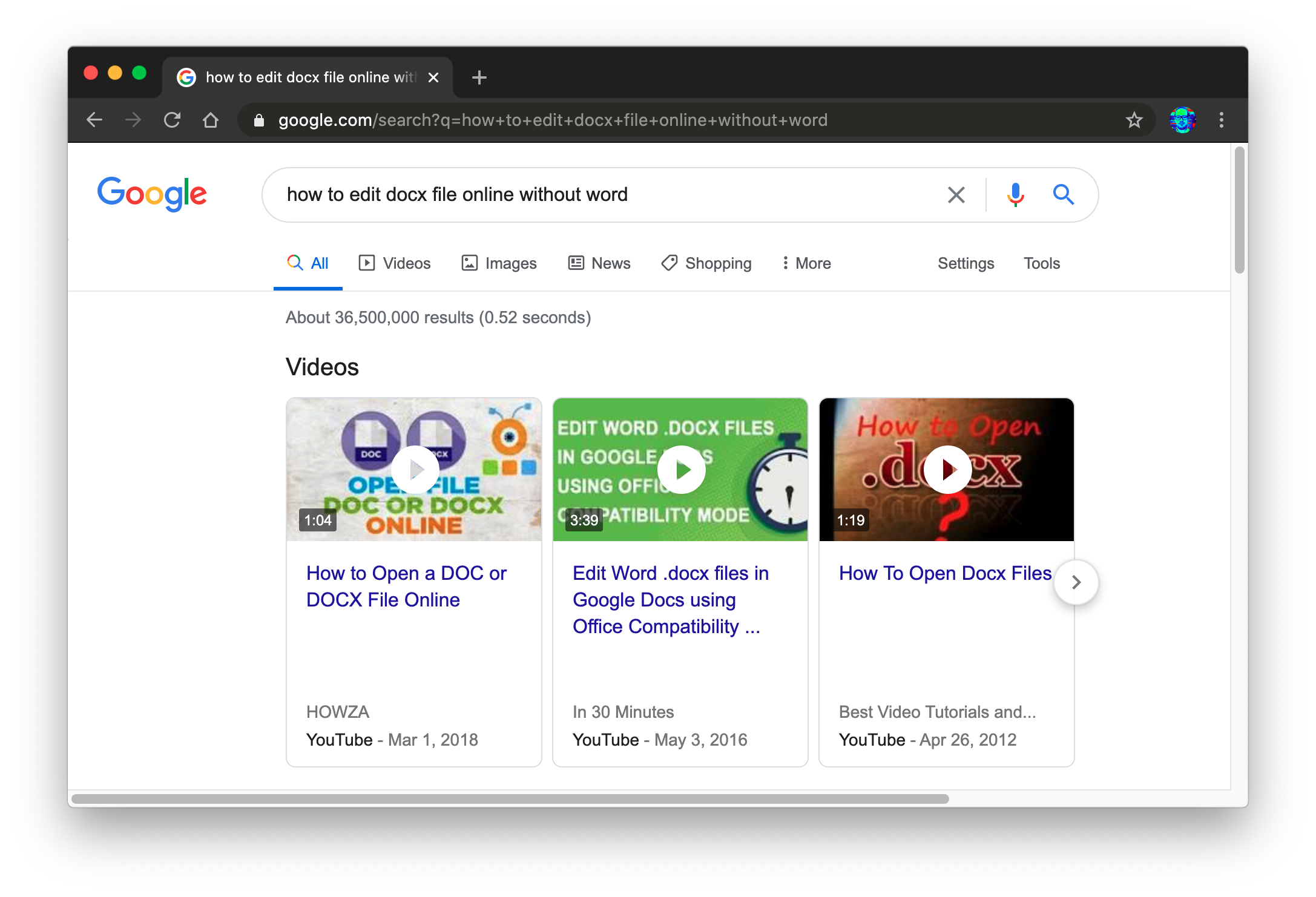Reload the page with the refresh icon

172,120
